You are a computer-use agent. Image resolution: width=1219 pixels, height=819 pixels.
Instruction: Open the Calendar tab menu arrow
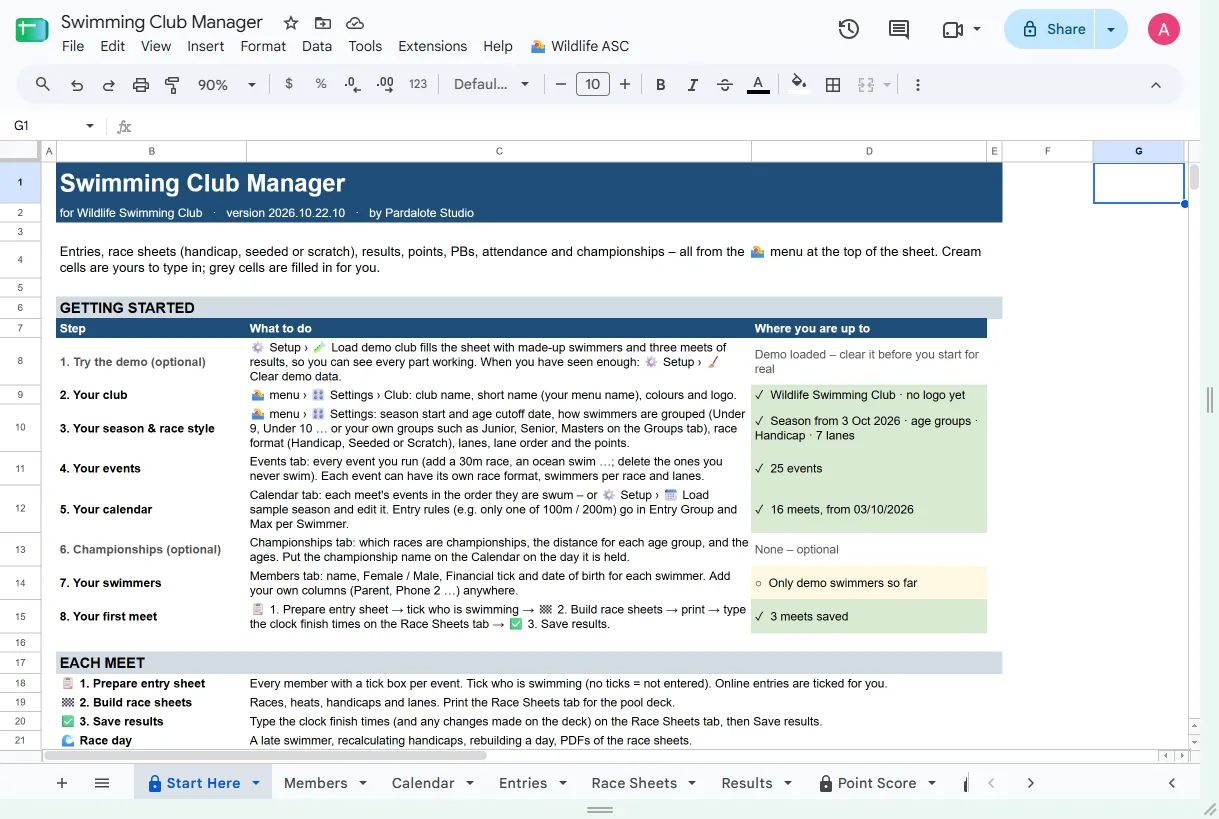[470, 783]
